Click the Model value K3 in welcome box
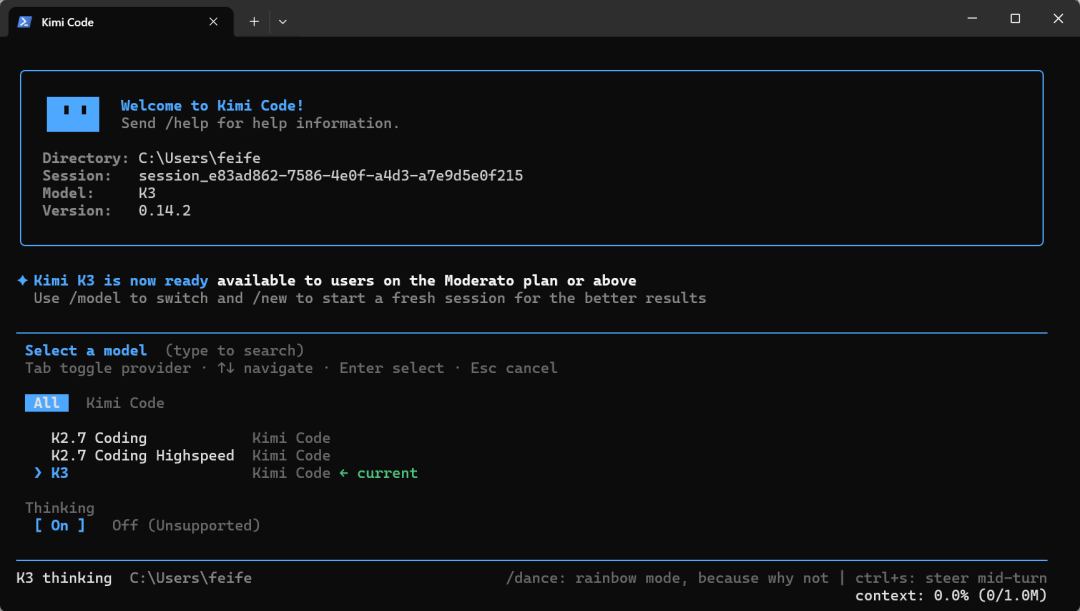The height and width of the screenshot is (611, 1080). (x=147, y=193)
